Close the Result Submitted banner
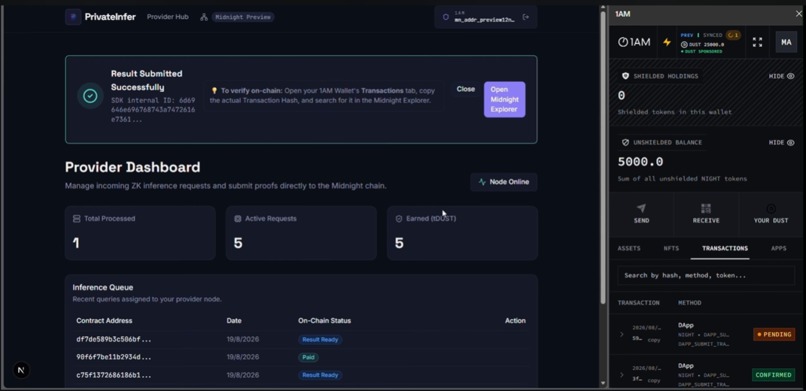 point(466,89)
